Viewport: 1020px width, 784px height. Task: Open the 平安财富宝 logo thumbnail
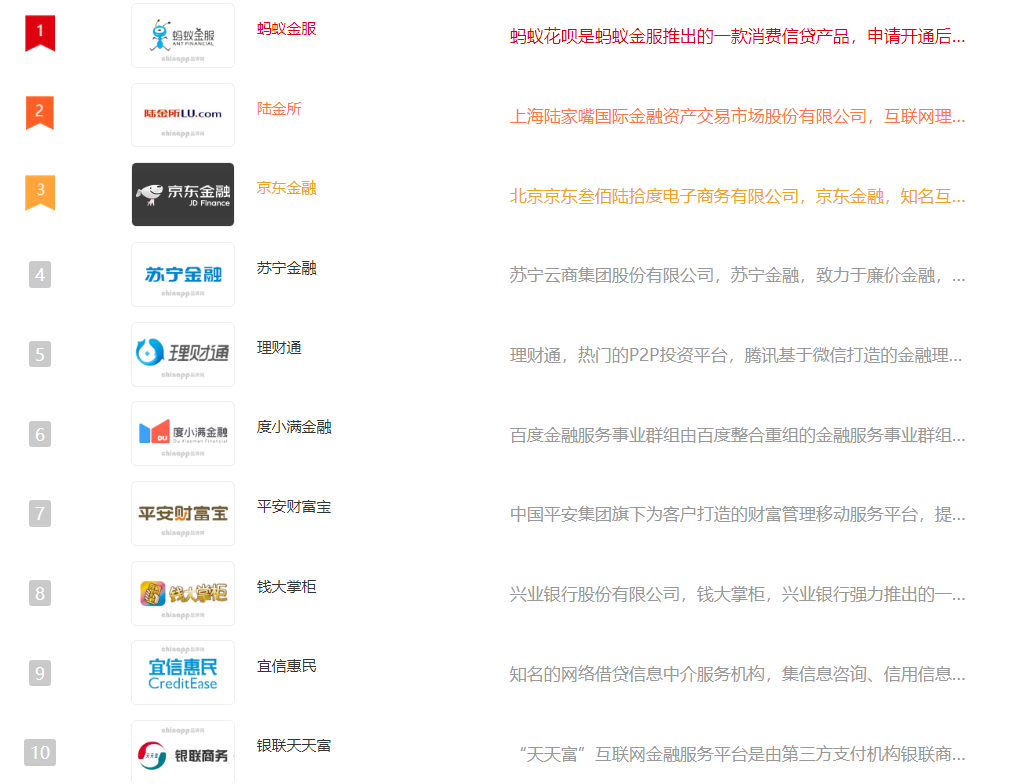point(183,513)
